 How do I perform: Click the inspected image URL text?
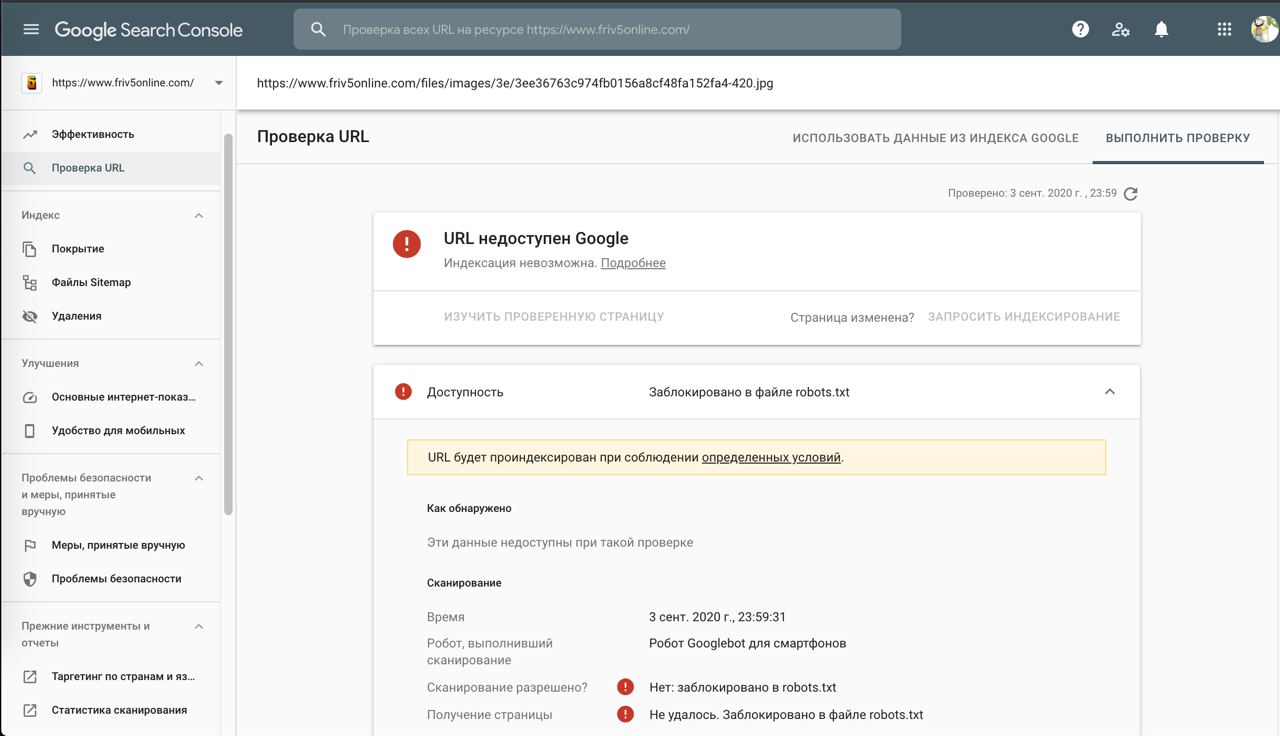point(515,83)
